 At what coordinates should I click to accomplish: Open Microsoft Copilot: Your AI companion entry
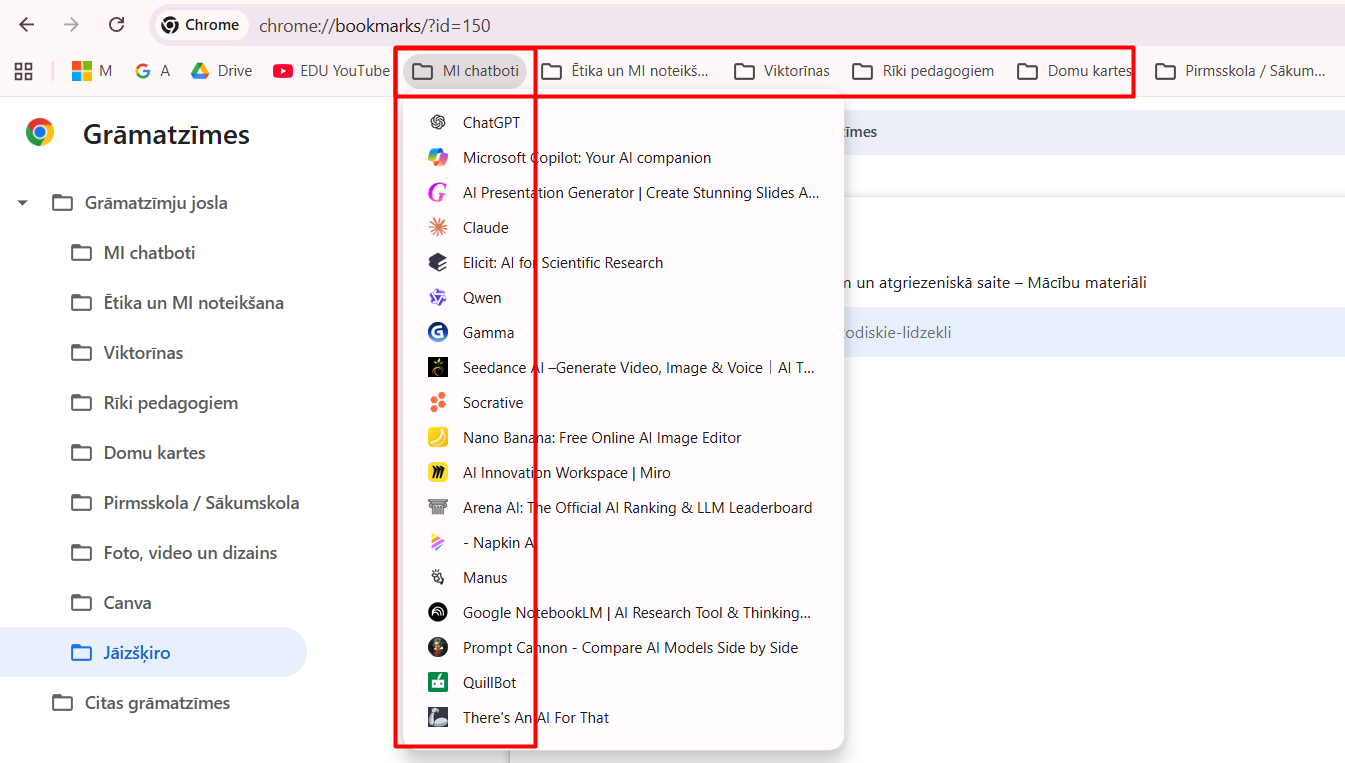click(x=623, y=158)
